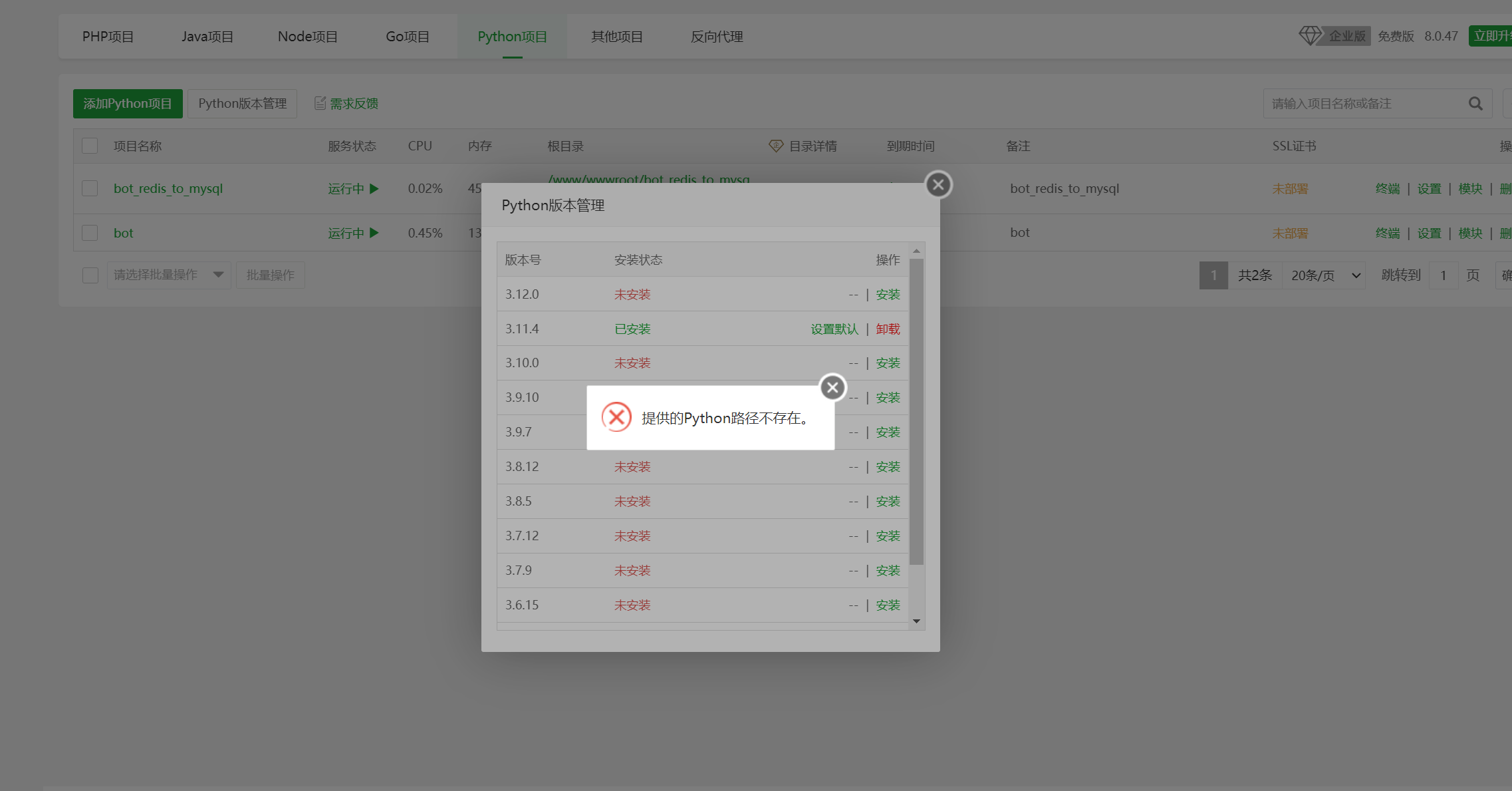The image size is (1512, 791).
Task: Click the red error icon in the message
Action: pyautogui.click(x=616, y=417)
